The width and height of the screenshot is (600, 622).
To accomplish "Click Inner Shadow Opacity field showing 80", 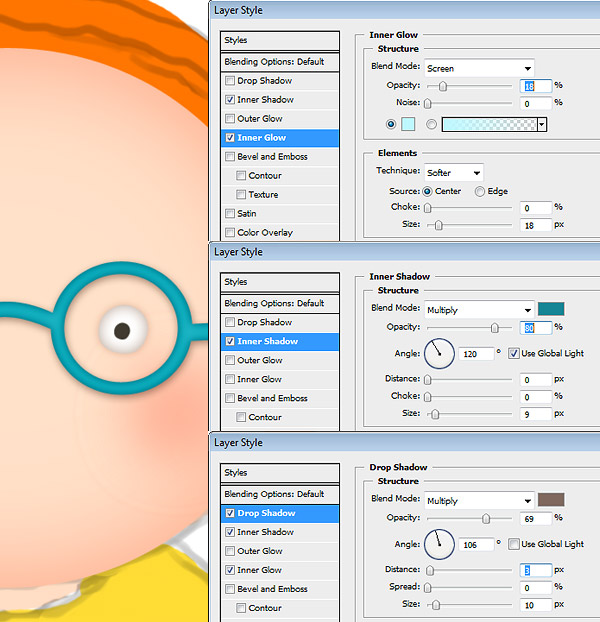I will tap(535, 328).
